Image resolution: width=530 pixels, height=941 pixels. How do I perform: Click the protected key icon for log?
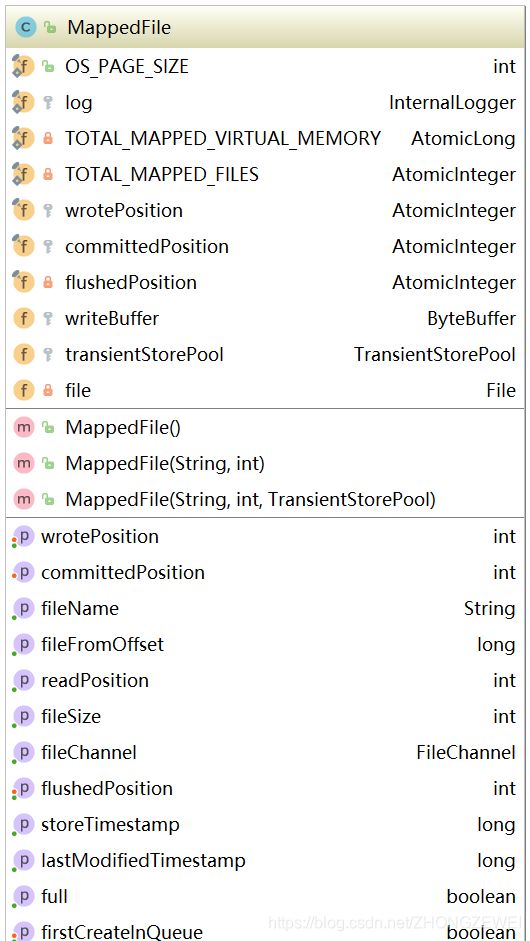tap(48, 103)
